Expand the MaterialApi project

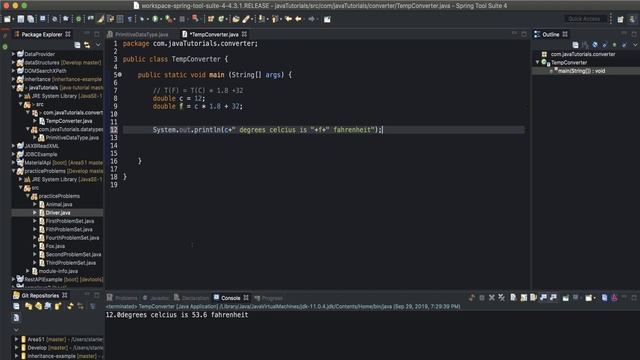(13, 162)
